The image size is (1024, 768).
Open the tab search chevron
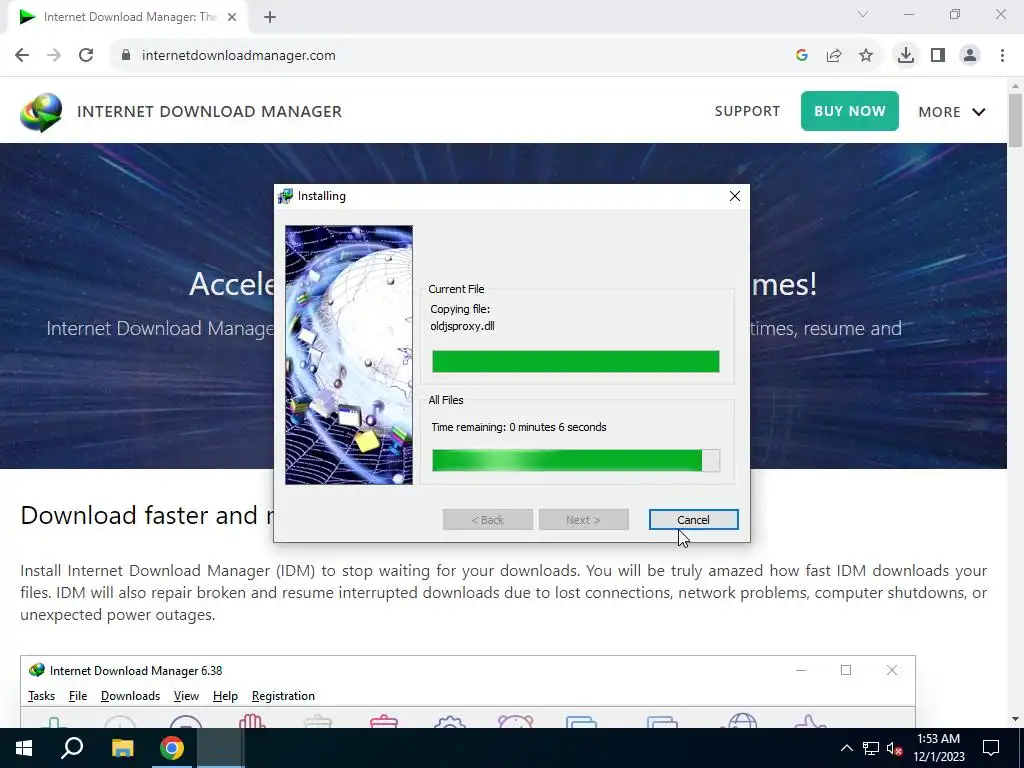[863, 14]
